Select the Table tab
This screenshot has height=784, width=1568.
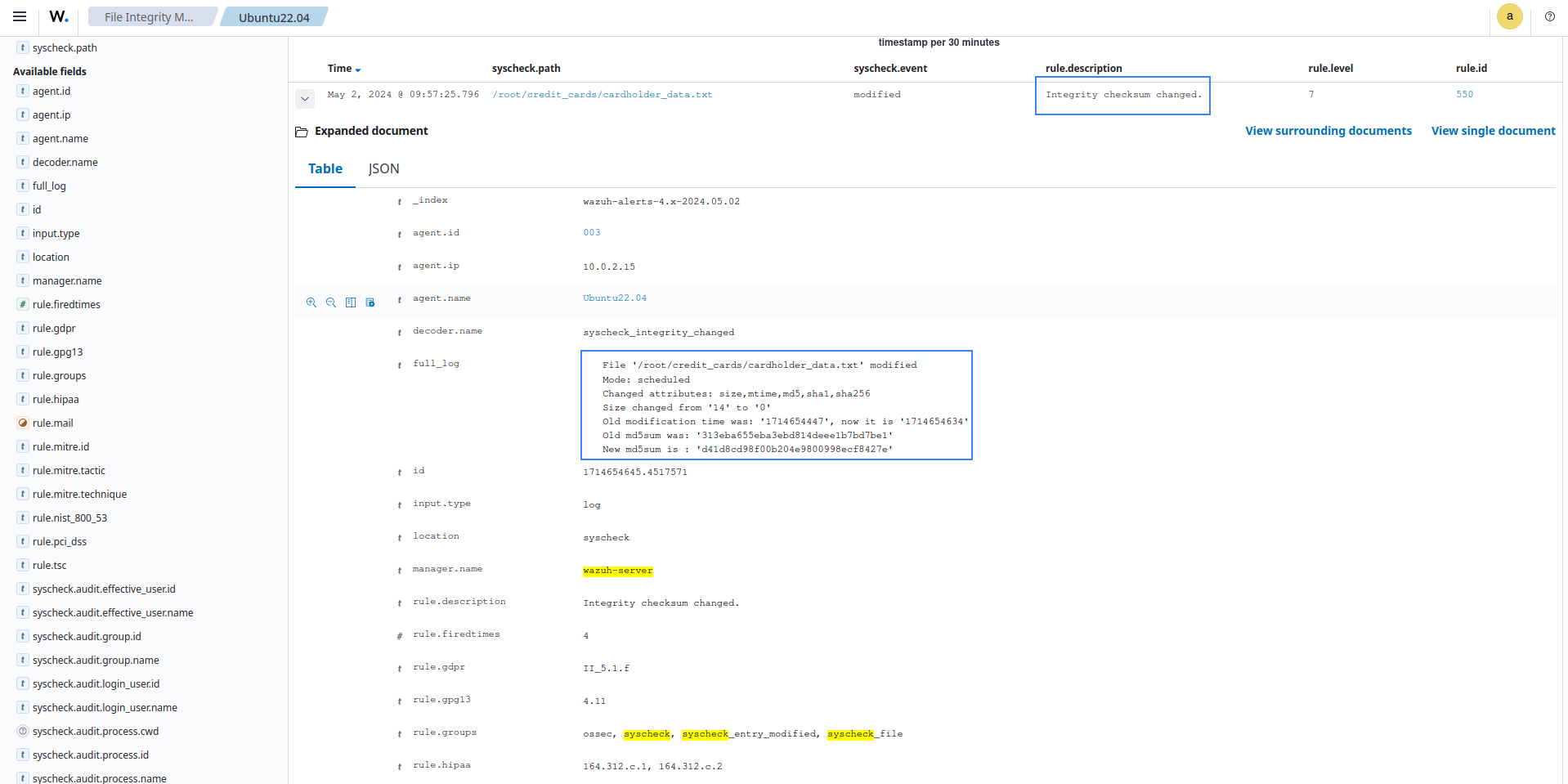click(x=325, y=168)
